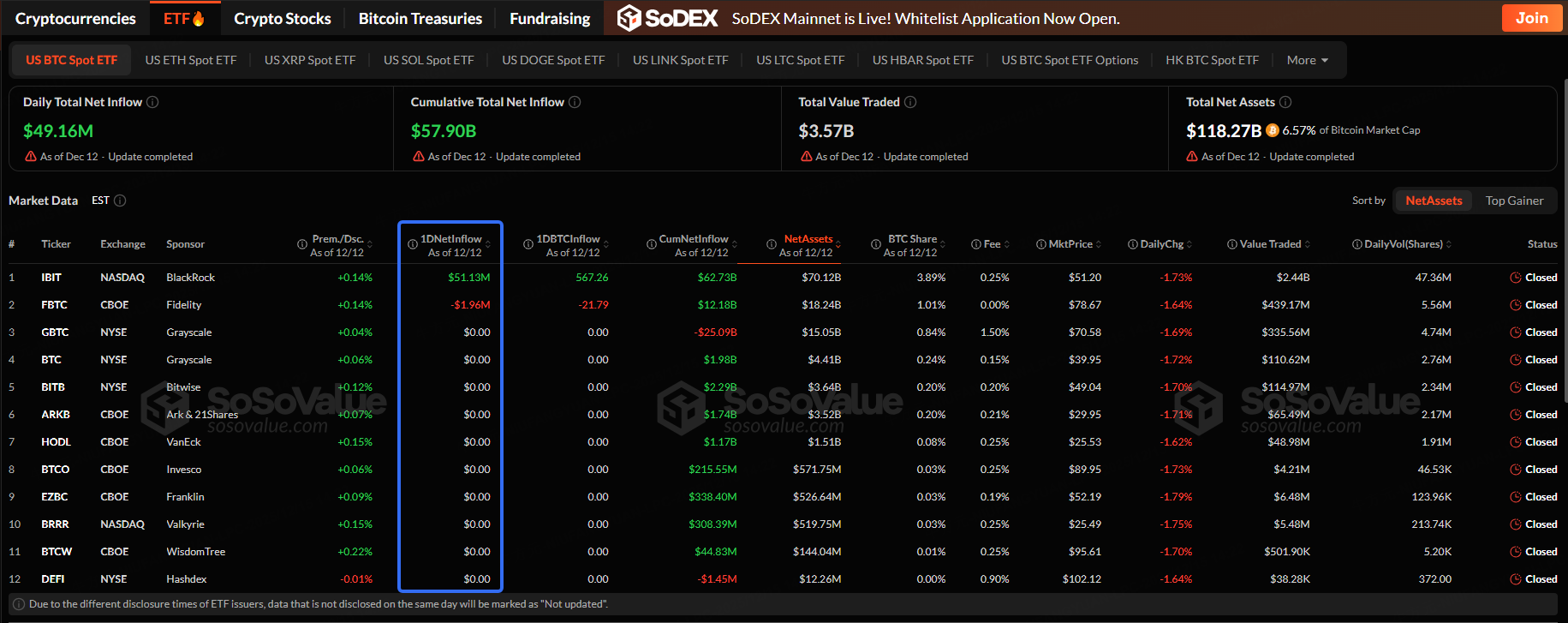Image resolution: width=1568 pixels, height=623 pixels.
Task: Click the SoDEX logo in the banner
Action: click(x=667, y=18)
